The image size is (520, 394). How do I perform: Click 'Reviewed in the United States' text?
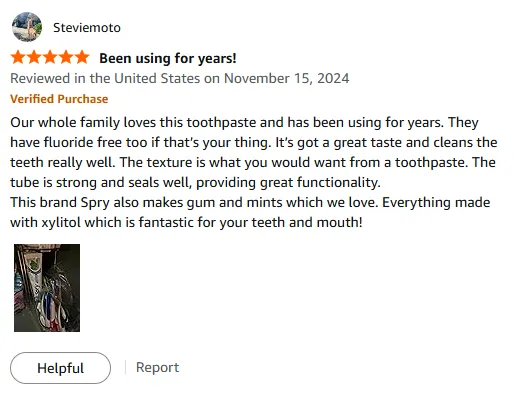point(105,79)
